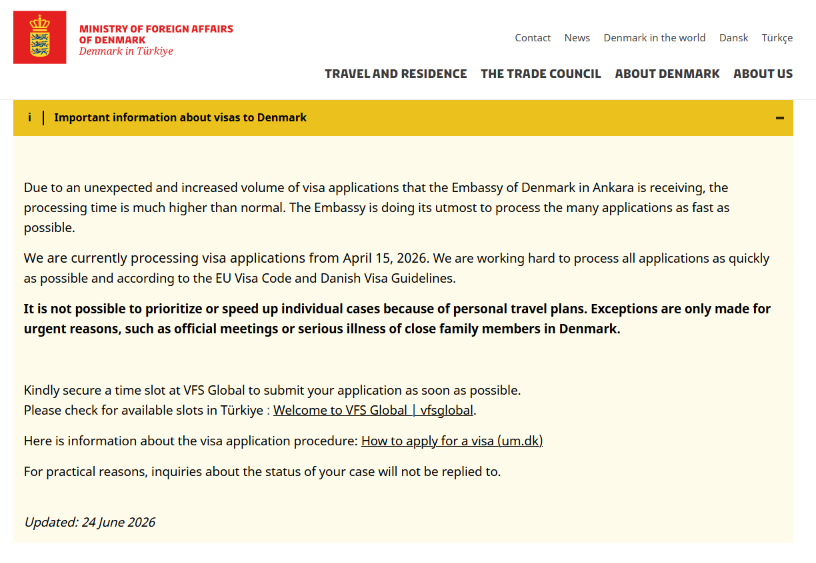Click the info 'i' icon in yellow banner
The width and height of the screenshot is (816, 563).
tap(30, 118)
